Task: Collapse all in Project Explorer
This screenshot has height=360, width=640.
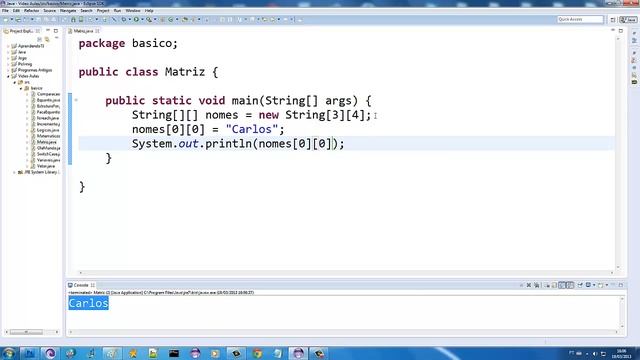Action: pyautogui.click(x=40, y=39)
